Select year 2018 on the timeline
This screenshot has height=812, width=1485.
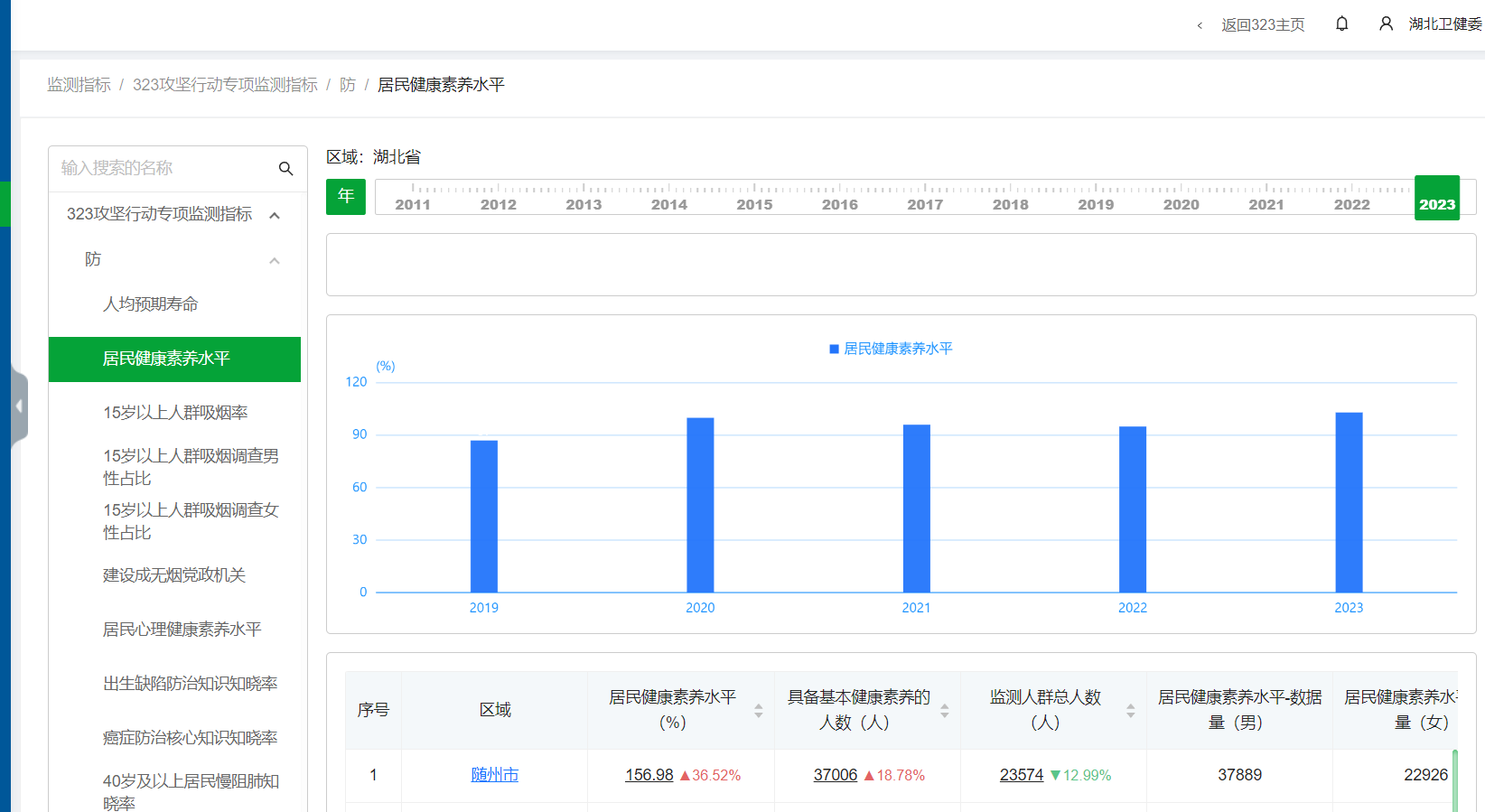1011,204
